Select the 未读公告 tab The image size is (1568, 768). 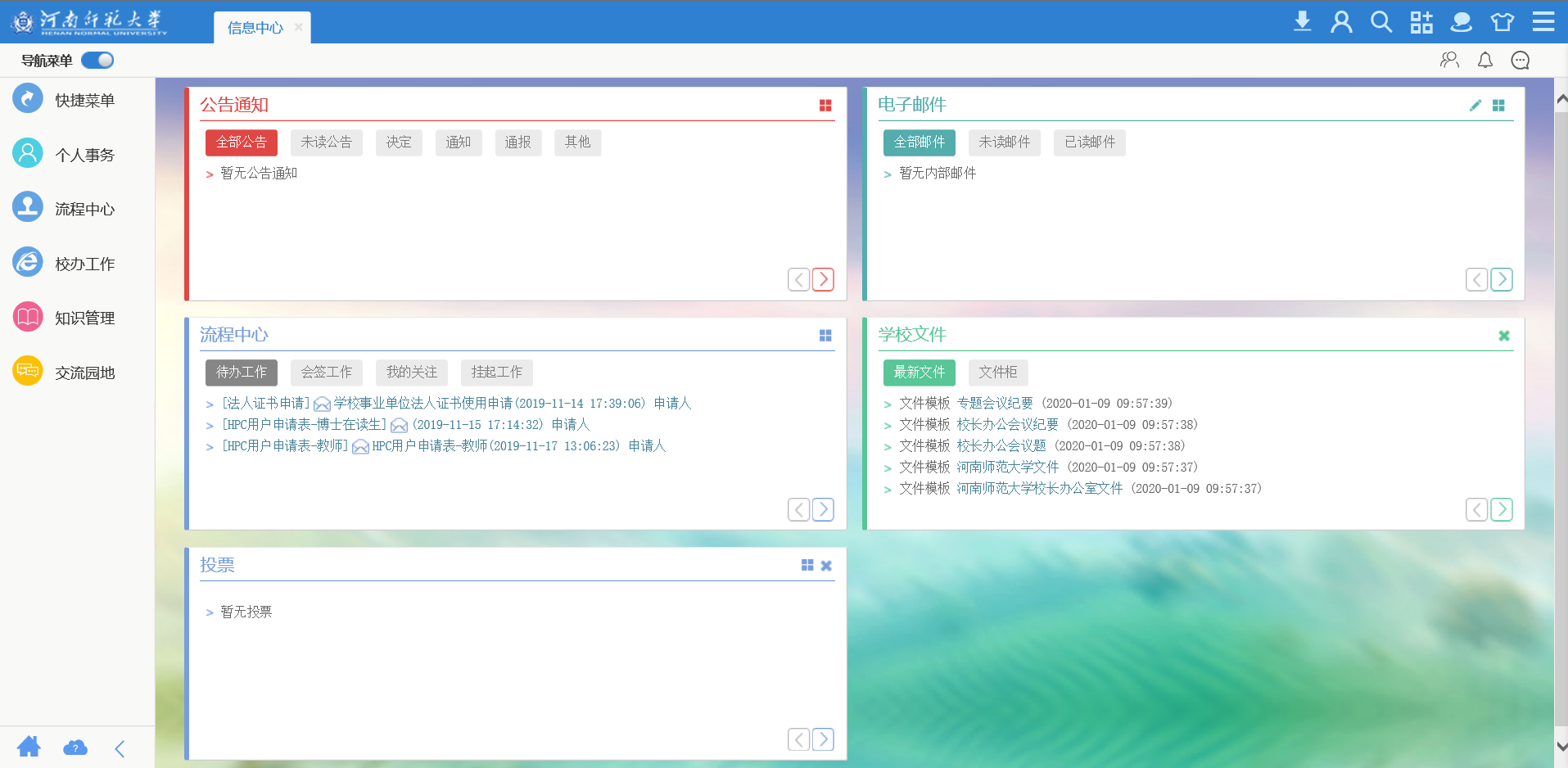(x=326, y=142)
